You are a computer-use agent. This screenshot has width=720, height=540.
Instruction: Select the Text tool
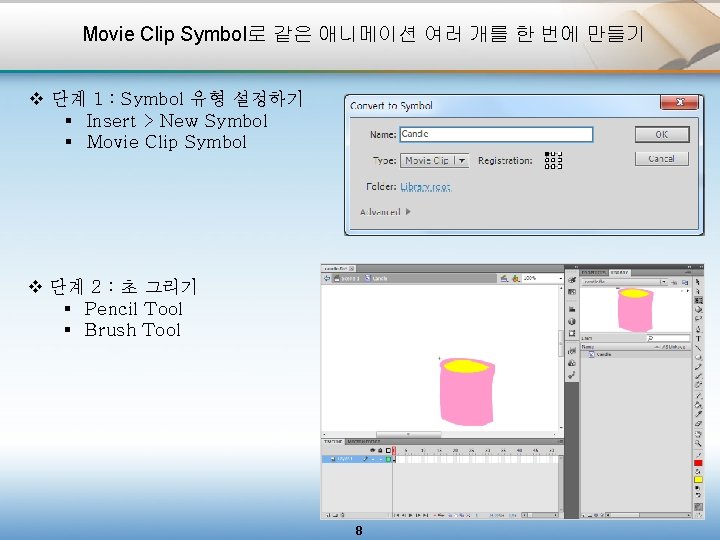pyautogui.click(x=698, y=338)
